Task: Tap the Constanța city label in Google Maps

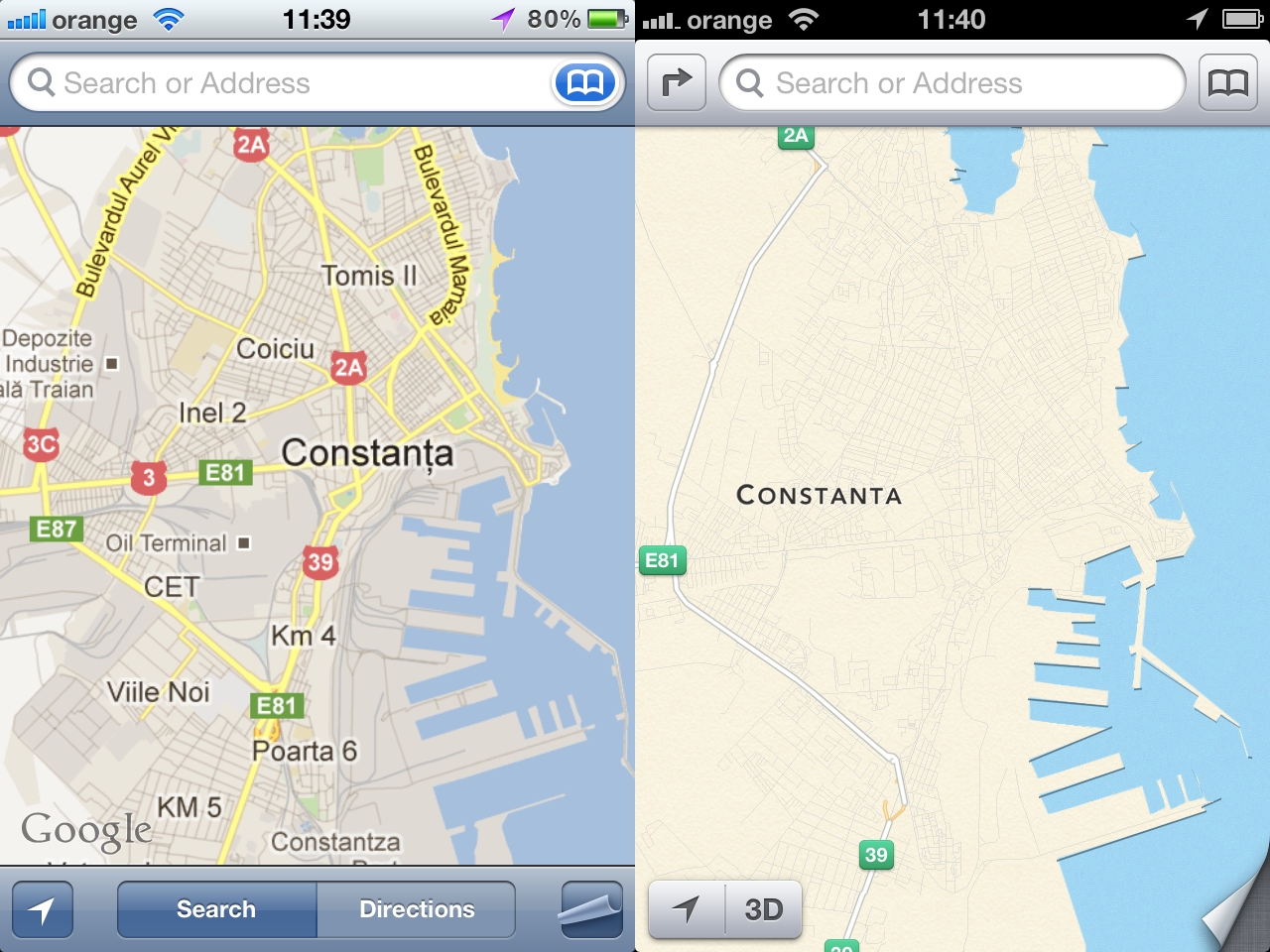Action: point(367,453)
